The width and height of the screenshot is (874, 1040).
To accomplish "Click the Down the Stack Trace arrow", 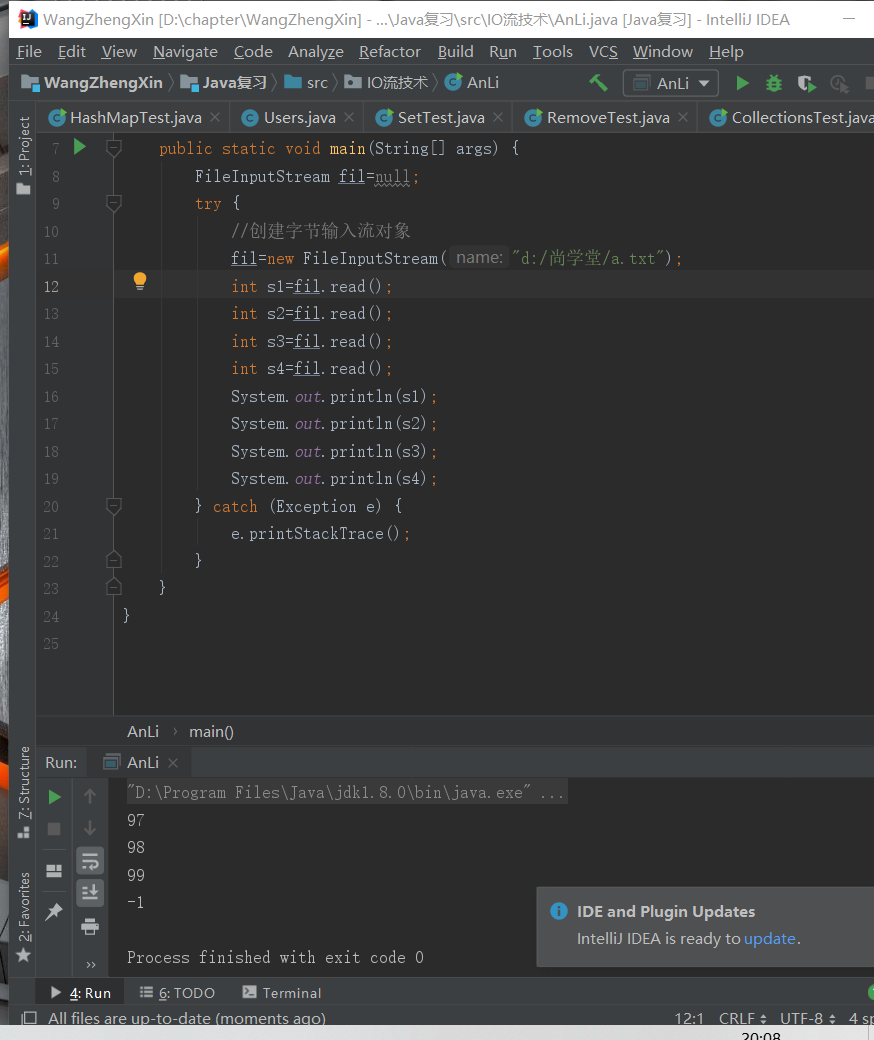I will pos(90,828).
